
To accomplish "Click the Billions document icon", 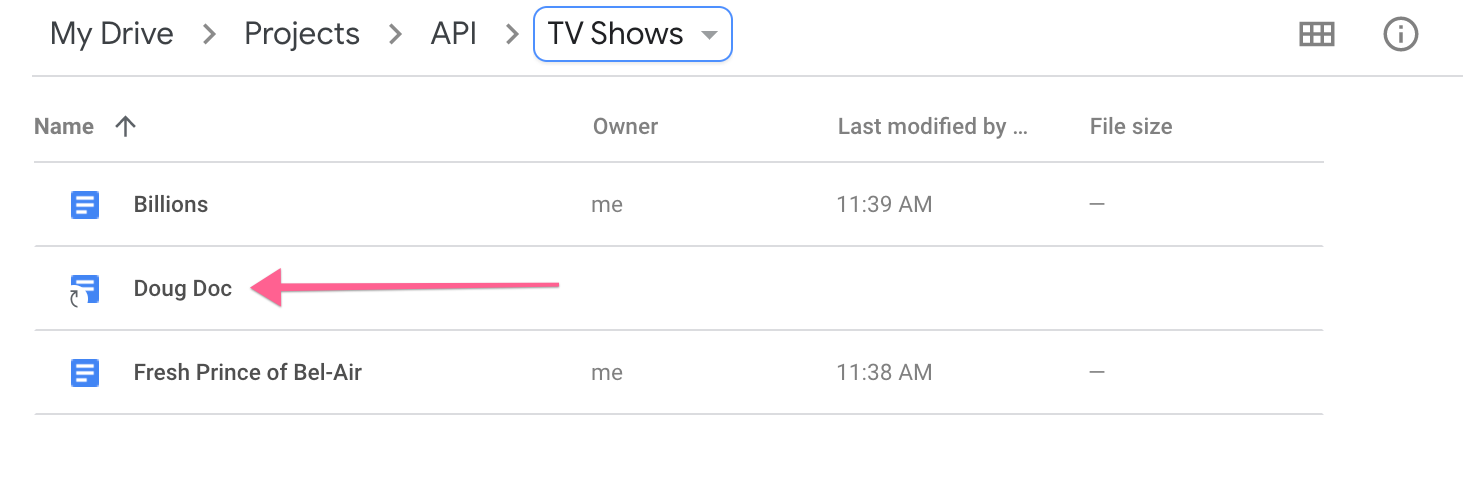I will pos(85,205).
